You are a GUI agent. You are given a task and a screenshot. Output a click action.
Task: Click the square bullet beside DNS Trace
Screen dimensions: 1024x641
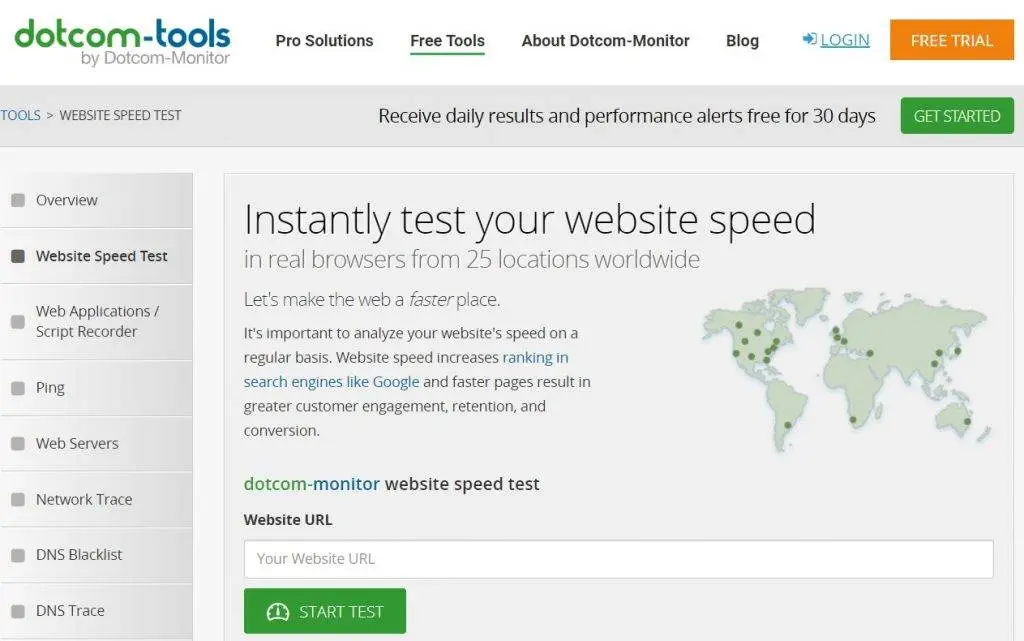click(18, 611)
